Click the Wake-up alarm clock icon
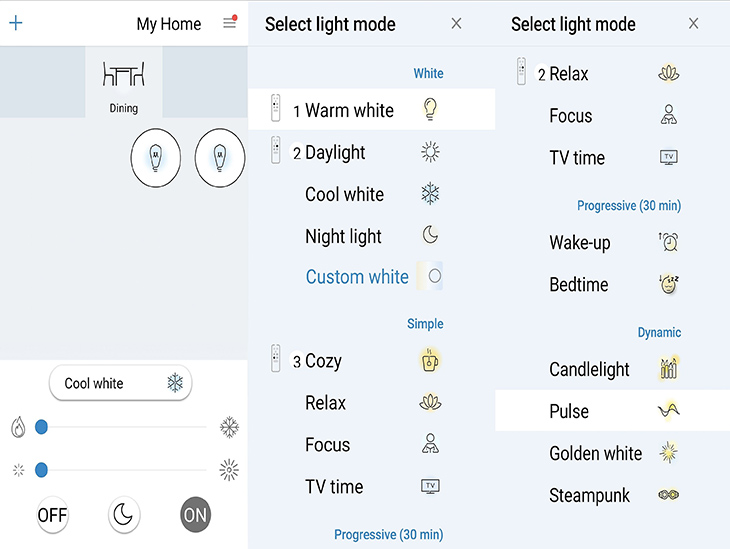 click(669, 242)
